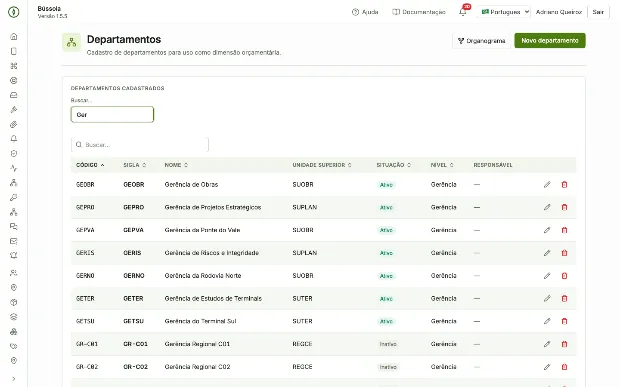
Task: Go to the Home icon in sidebar
Action: click(14, 36)
